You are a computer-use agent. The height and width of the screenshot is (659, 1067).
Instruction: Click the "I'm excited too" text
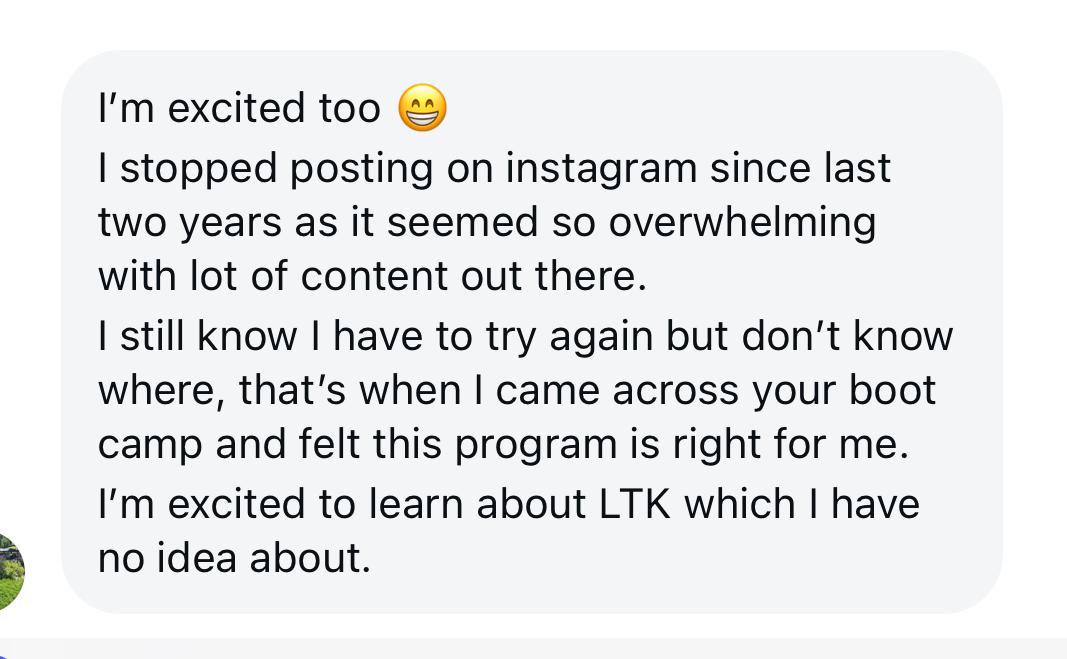click(x=239, y=108)
